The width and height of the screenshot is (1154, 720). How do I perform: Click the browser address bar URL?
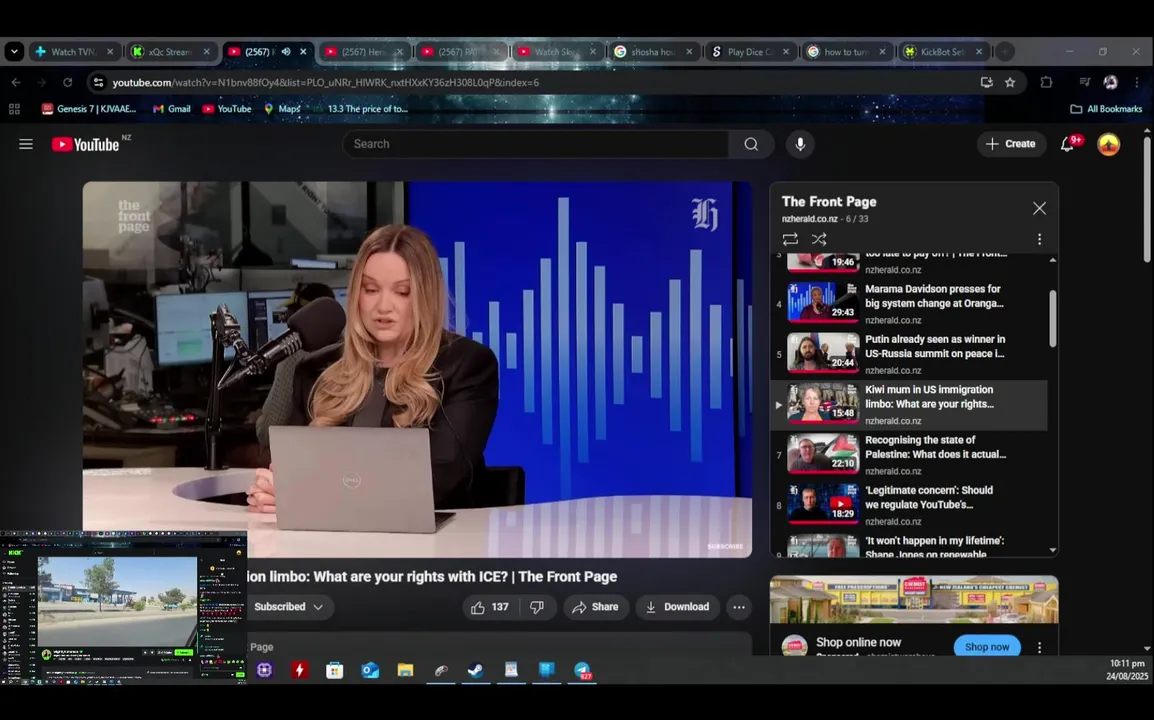[325, 82]
